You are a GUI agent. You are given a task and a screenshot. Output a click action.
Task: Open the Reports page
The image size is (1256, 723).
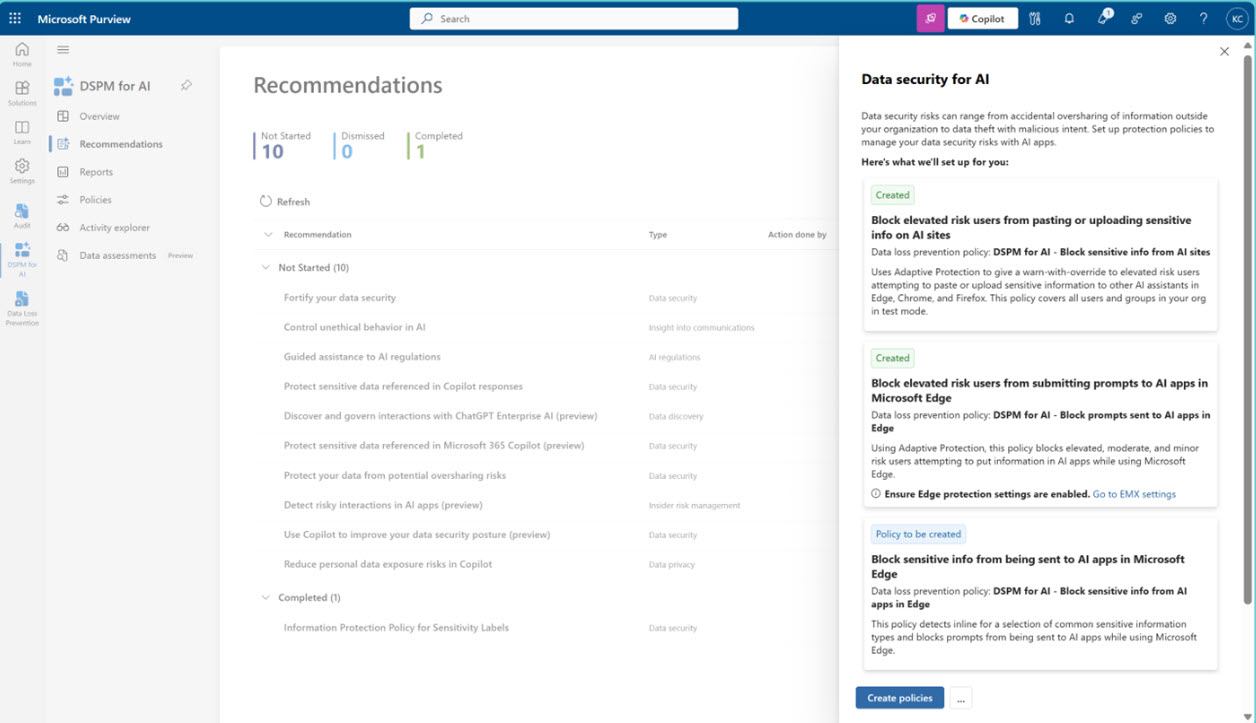pos(96,172)
